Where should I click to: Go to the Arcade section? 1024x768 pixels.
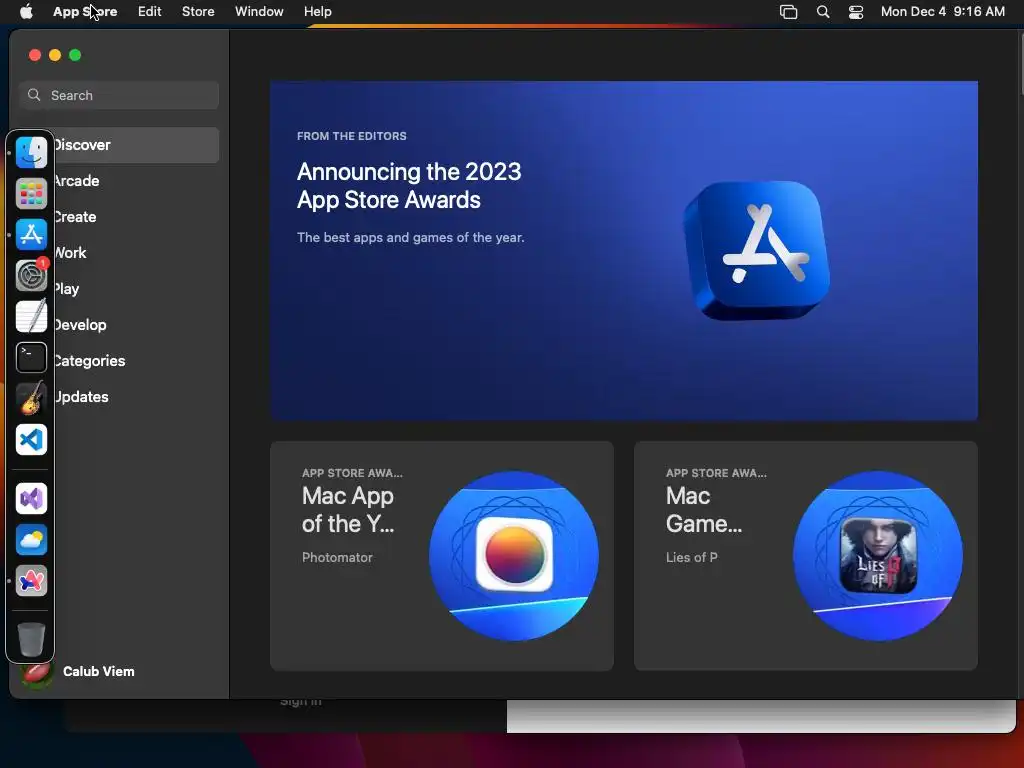pos(120,181)
